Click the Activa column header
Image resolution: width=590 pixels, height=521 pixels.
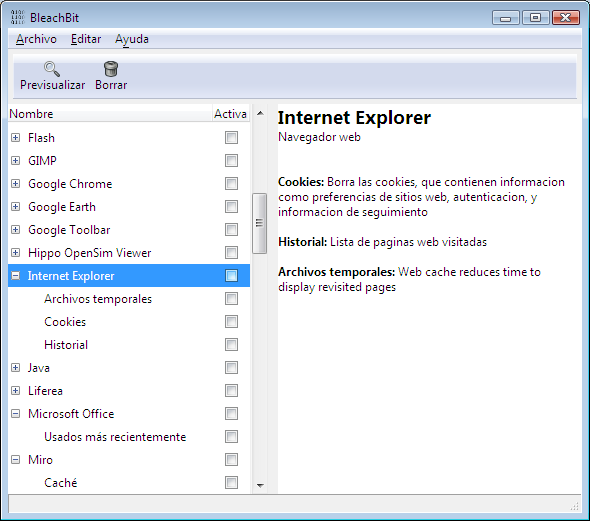(230, 114)
